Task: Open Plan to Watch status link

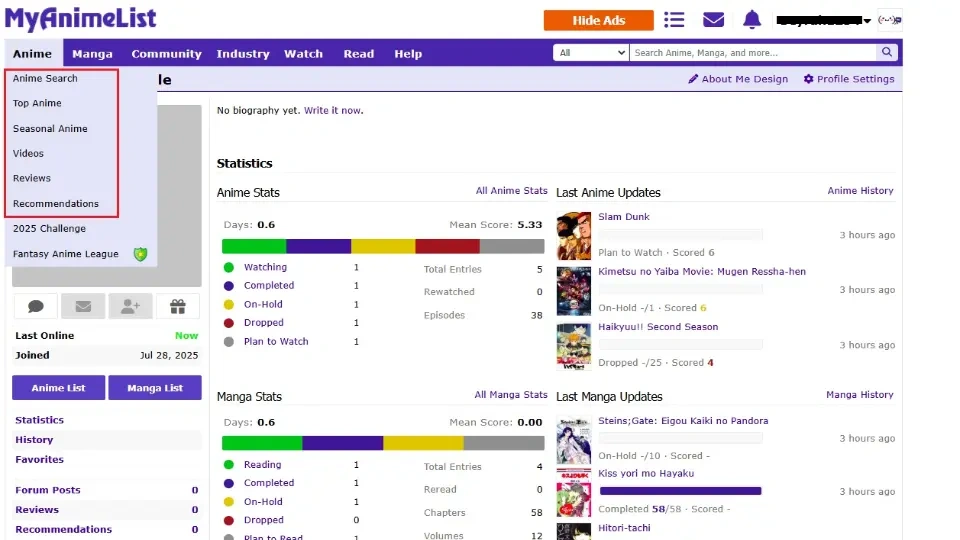Action: click(276, 341)
